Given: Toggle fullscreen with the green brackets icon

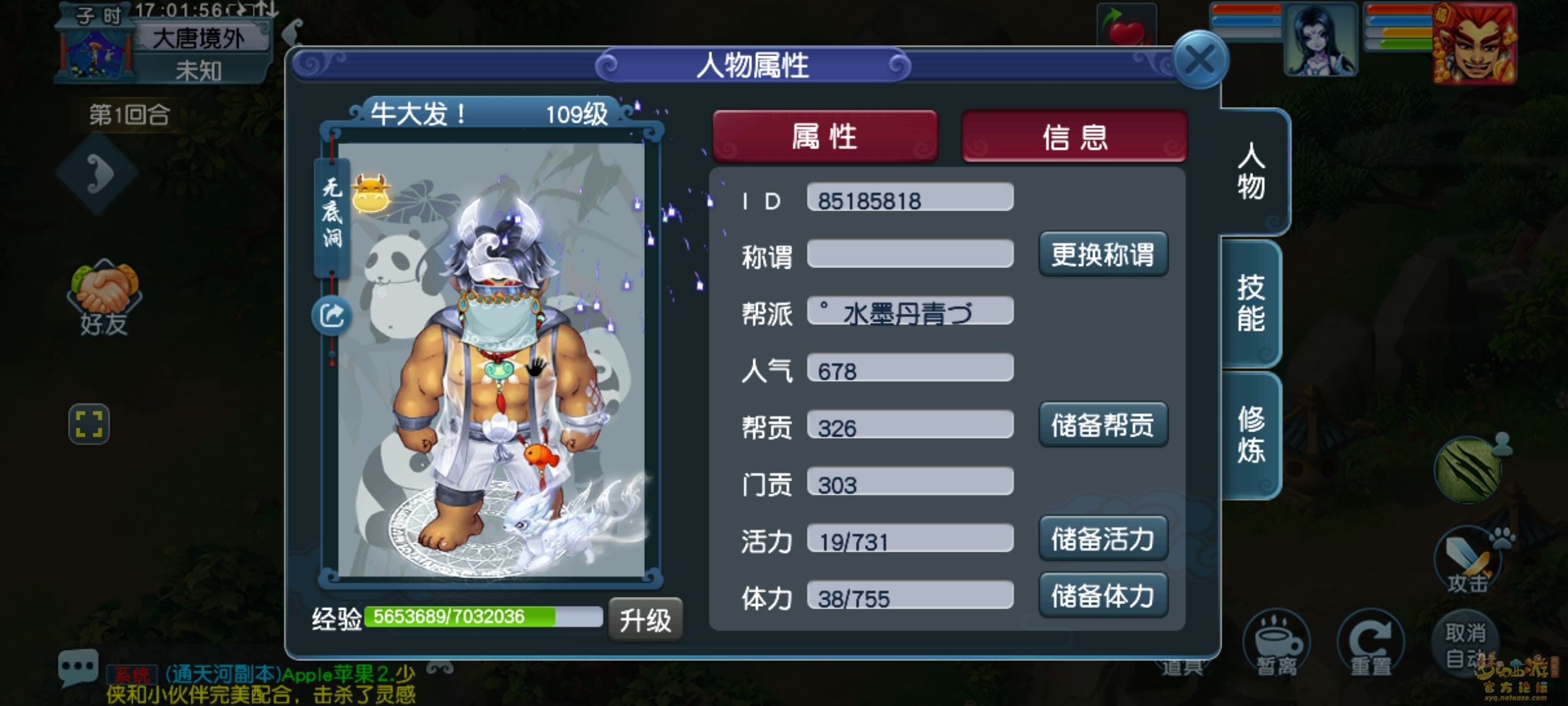Looking at the screenshot, I should (x=89, y=424).
